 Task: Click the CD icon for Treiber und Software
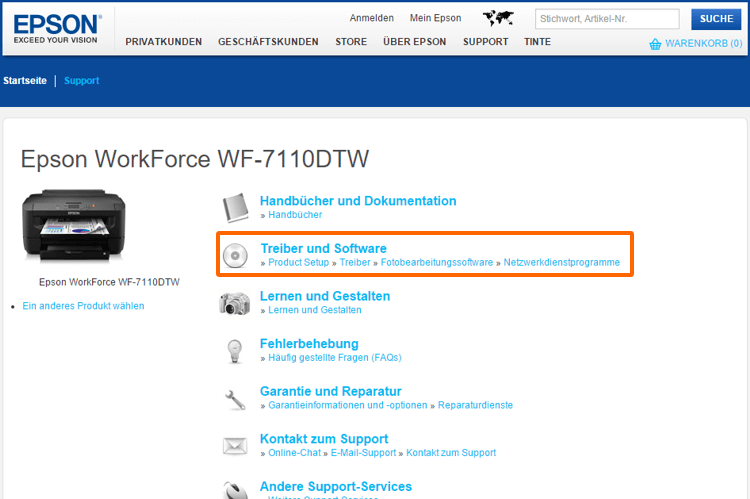coord(235,255)
